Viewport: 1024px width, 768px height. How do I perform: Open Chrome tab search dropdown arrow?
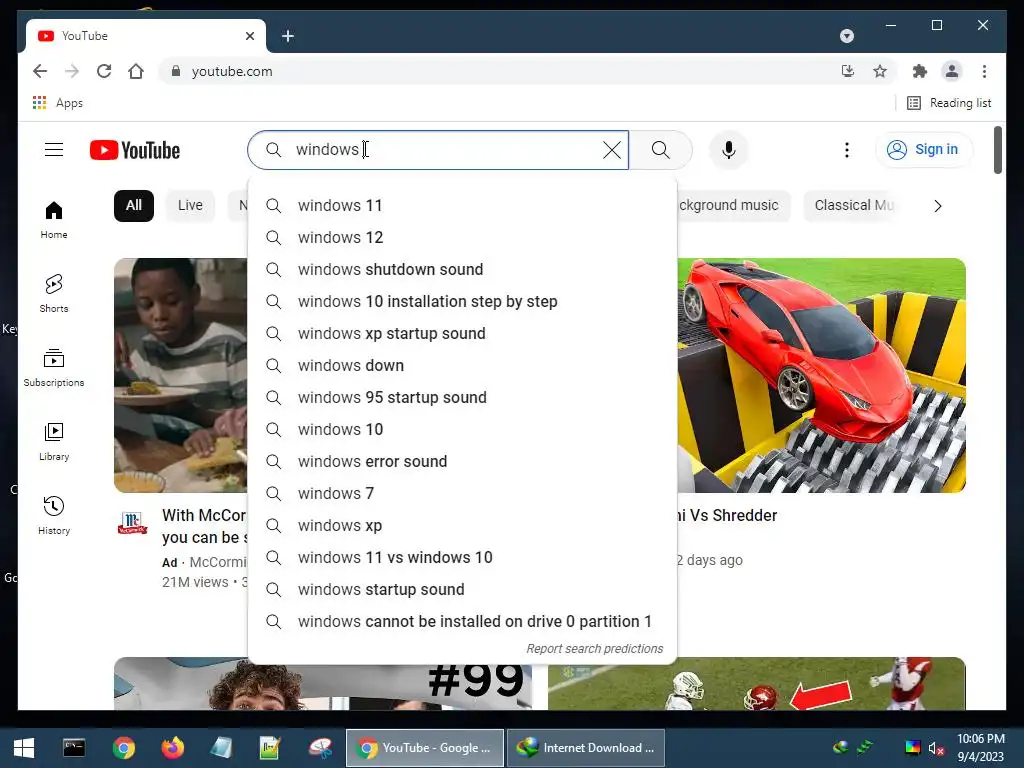pos(846,36)
